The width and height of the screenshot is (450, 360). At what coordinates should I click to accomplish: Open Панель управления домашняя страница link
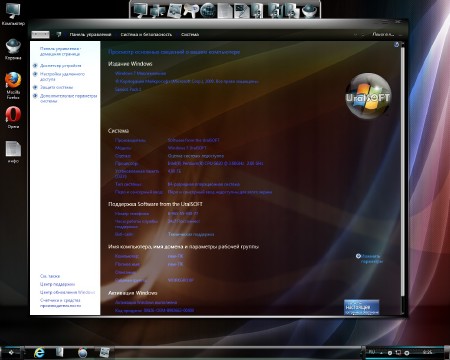click(60, 51)
